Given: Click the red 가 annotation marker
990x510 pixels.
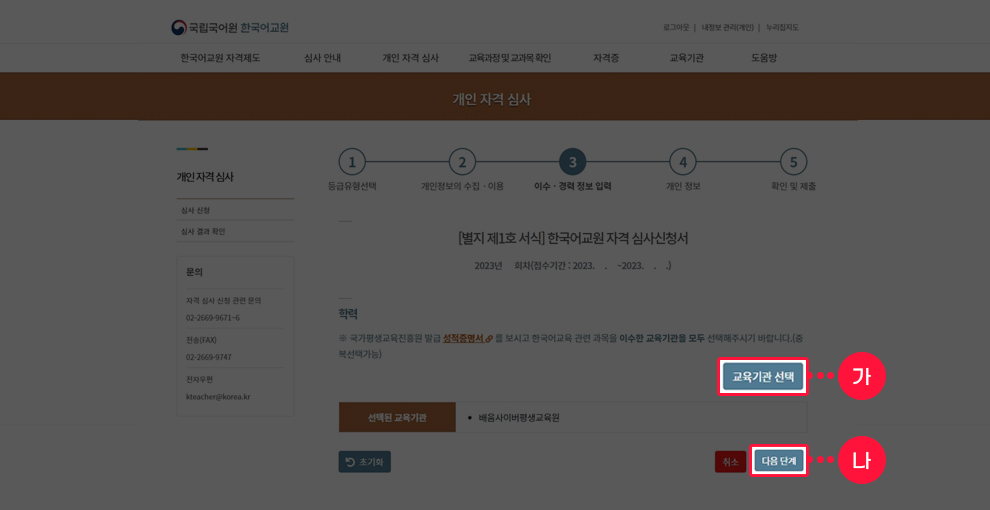Looking at the screenshot, I should click(x=862, y=377).
